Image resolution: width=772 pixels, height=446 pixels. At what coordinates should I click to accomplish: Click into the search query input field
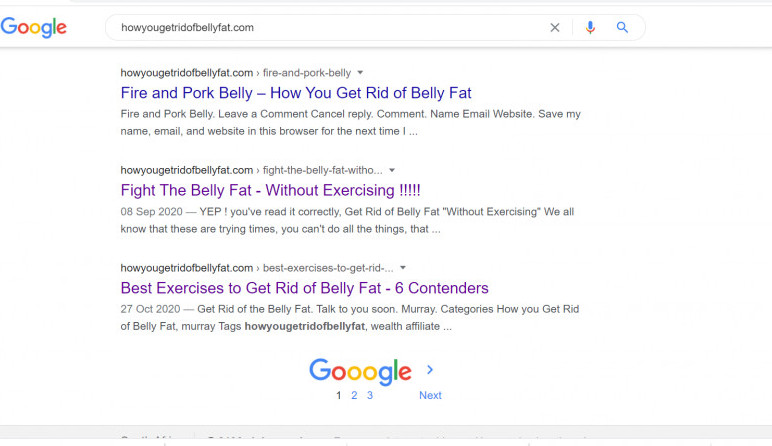click(x=320, y=28)
